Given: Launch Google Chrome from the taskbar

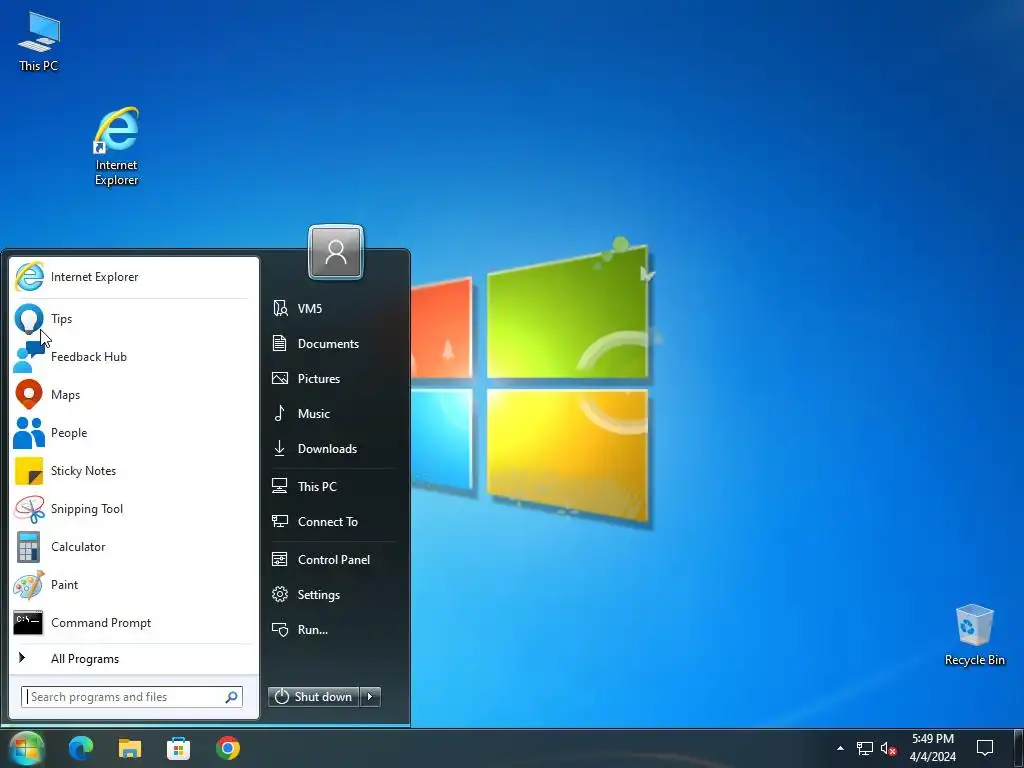Looking at the screenshot, I should click(x=227, y=748).
